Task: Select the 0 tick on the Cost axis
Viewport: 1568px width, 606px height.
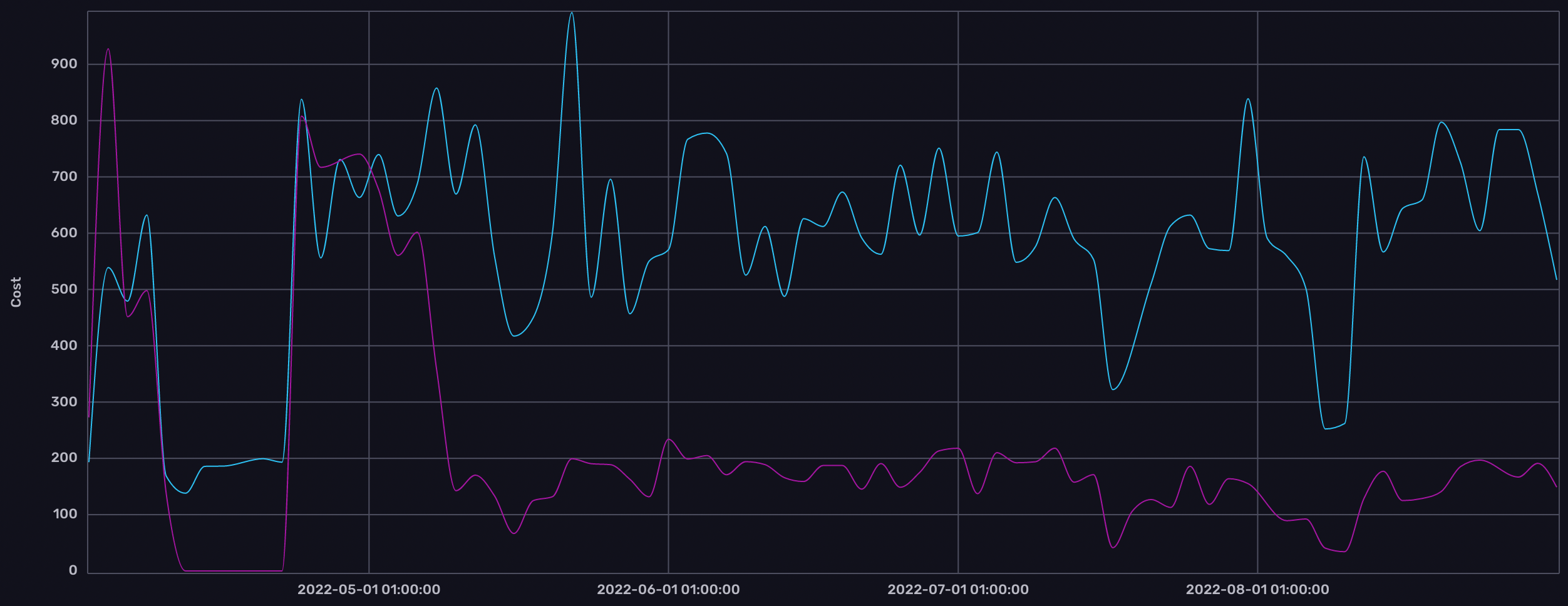Action: pyautogui.click(x=73, y=570)
